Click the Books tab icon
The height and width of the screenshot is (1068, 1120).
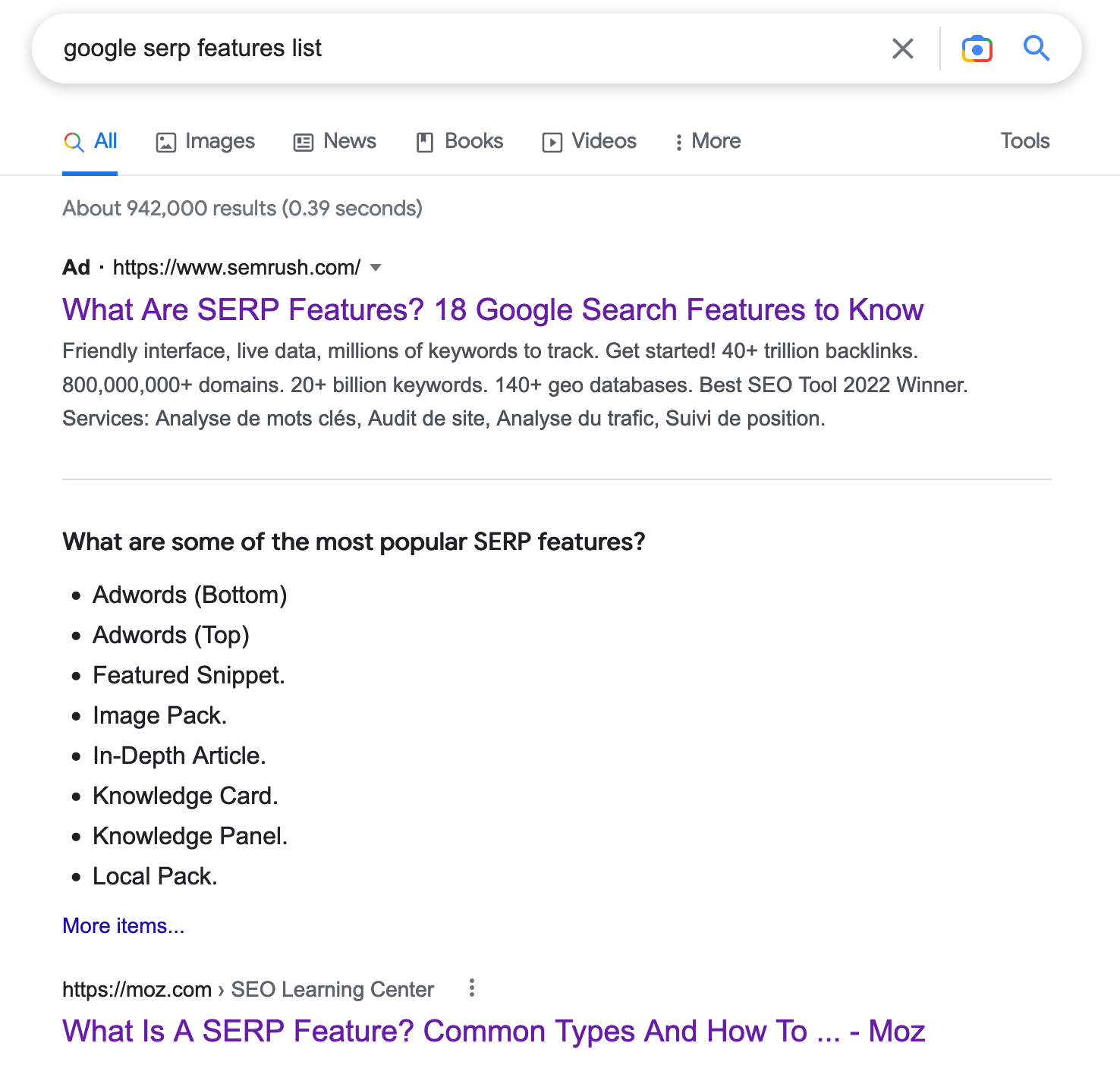(425, 141)
